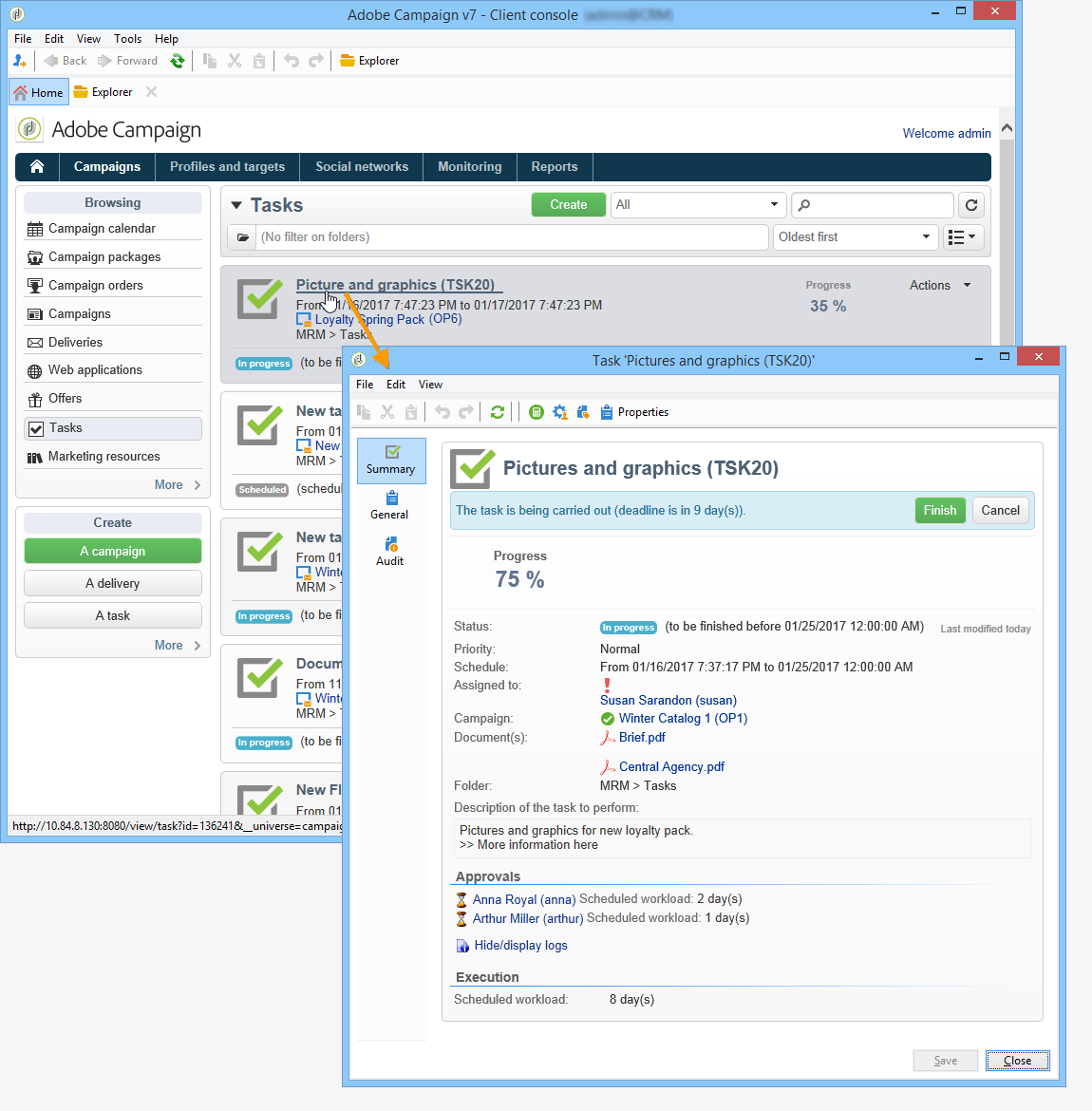
Task: Click the redo arrow in main console toolbar
Action: 316,61
